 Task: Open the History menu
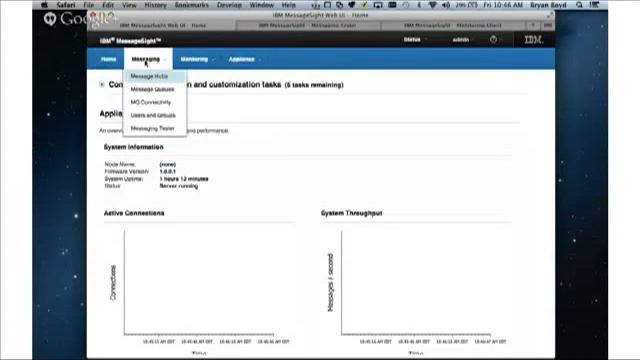[155, 5]
